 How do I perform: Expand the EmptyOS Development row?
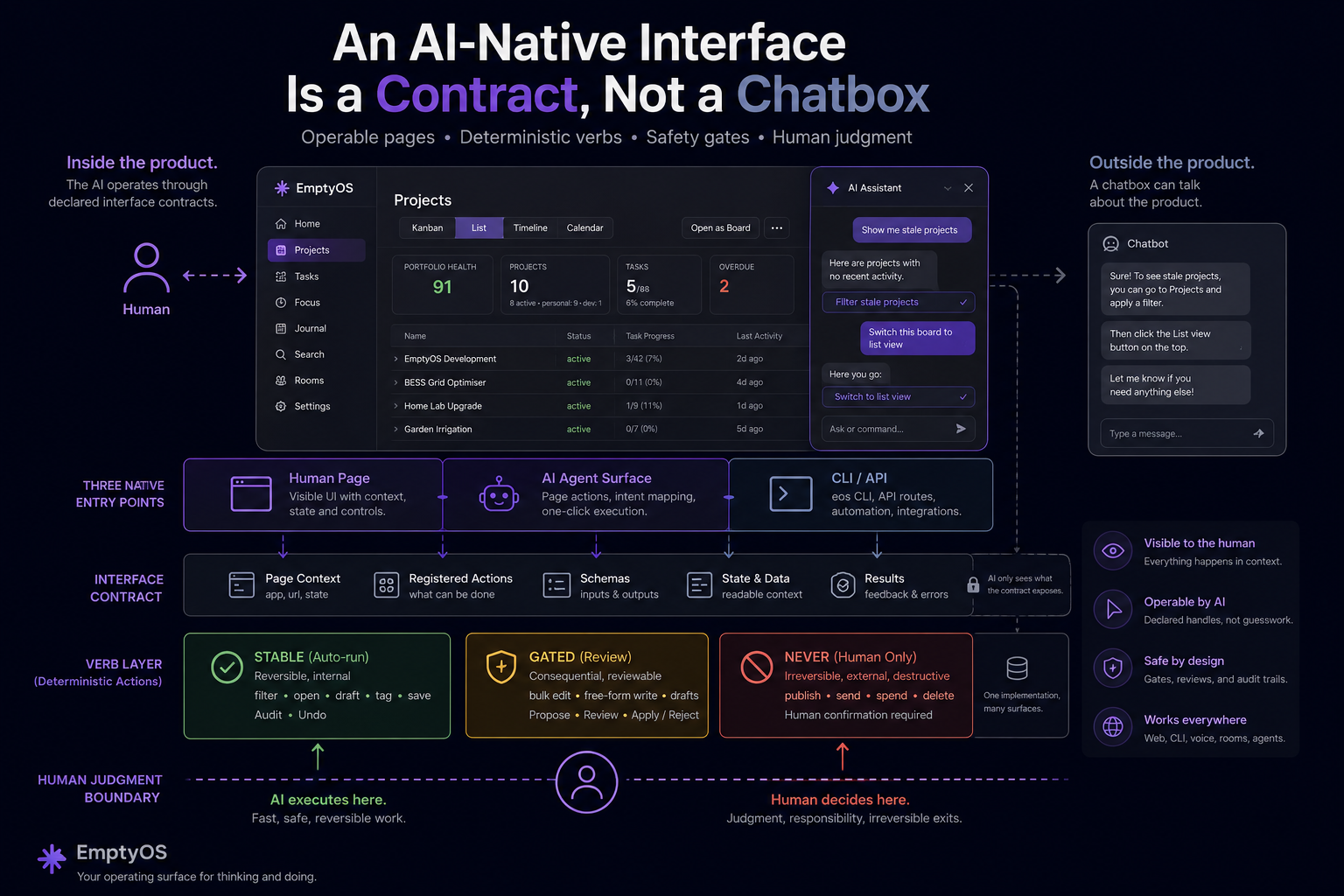(x=395, y=359)
